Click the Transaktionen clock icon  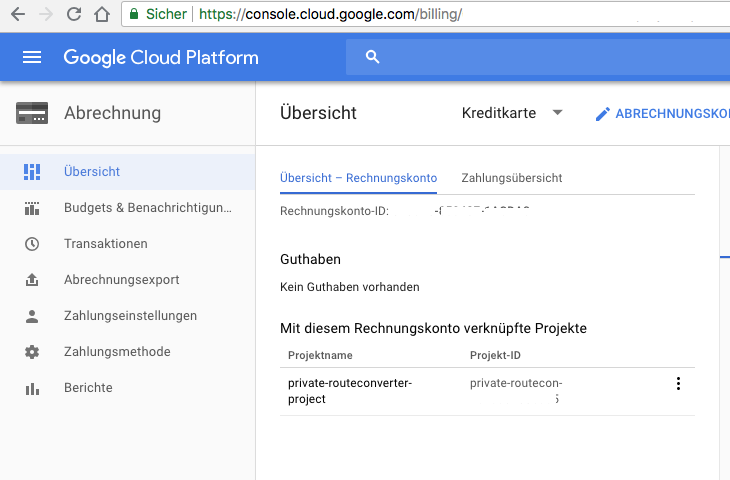coord(32,244)
